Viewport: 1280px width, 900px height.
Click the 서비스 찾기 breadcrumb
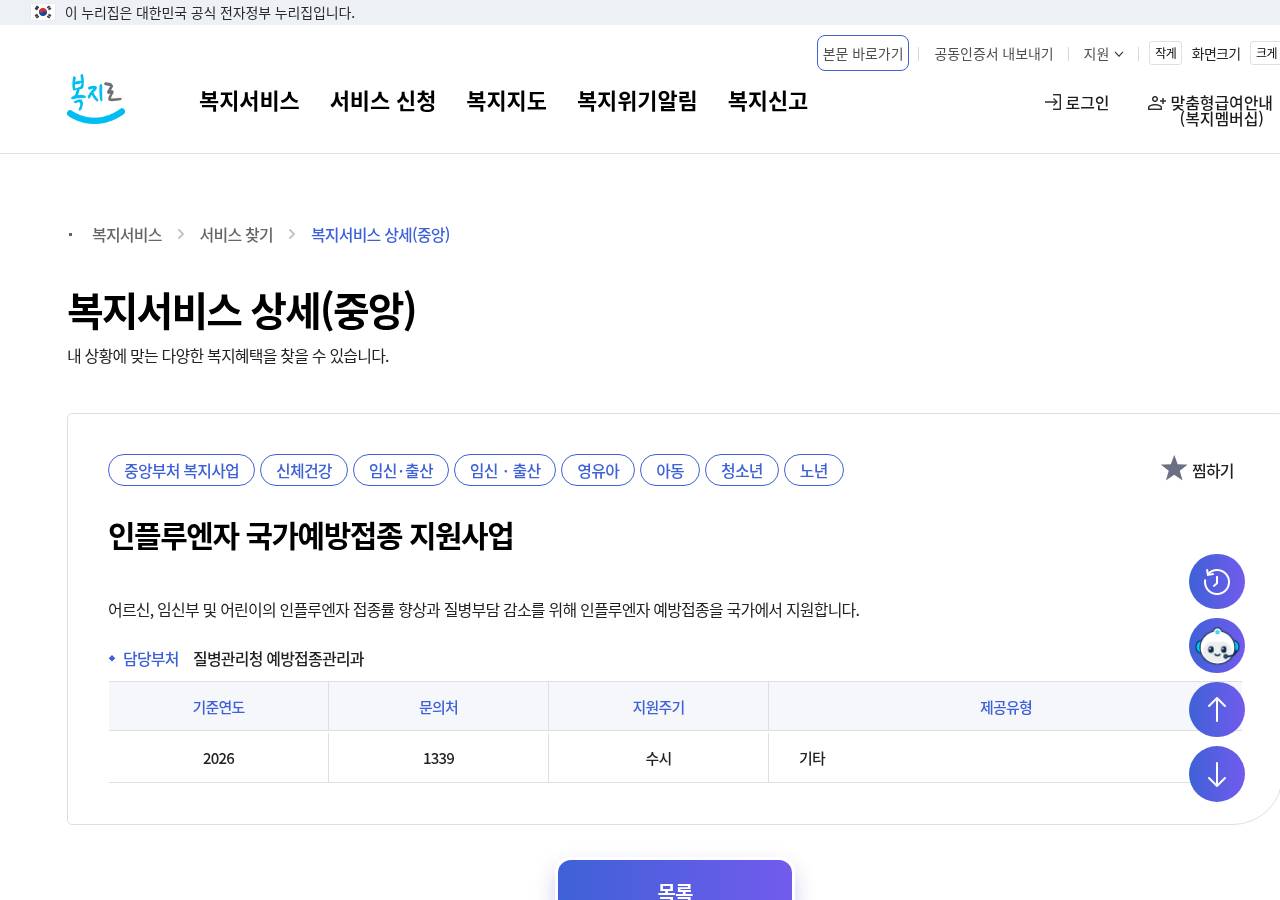(x=236, y=235)
